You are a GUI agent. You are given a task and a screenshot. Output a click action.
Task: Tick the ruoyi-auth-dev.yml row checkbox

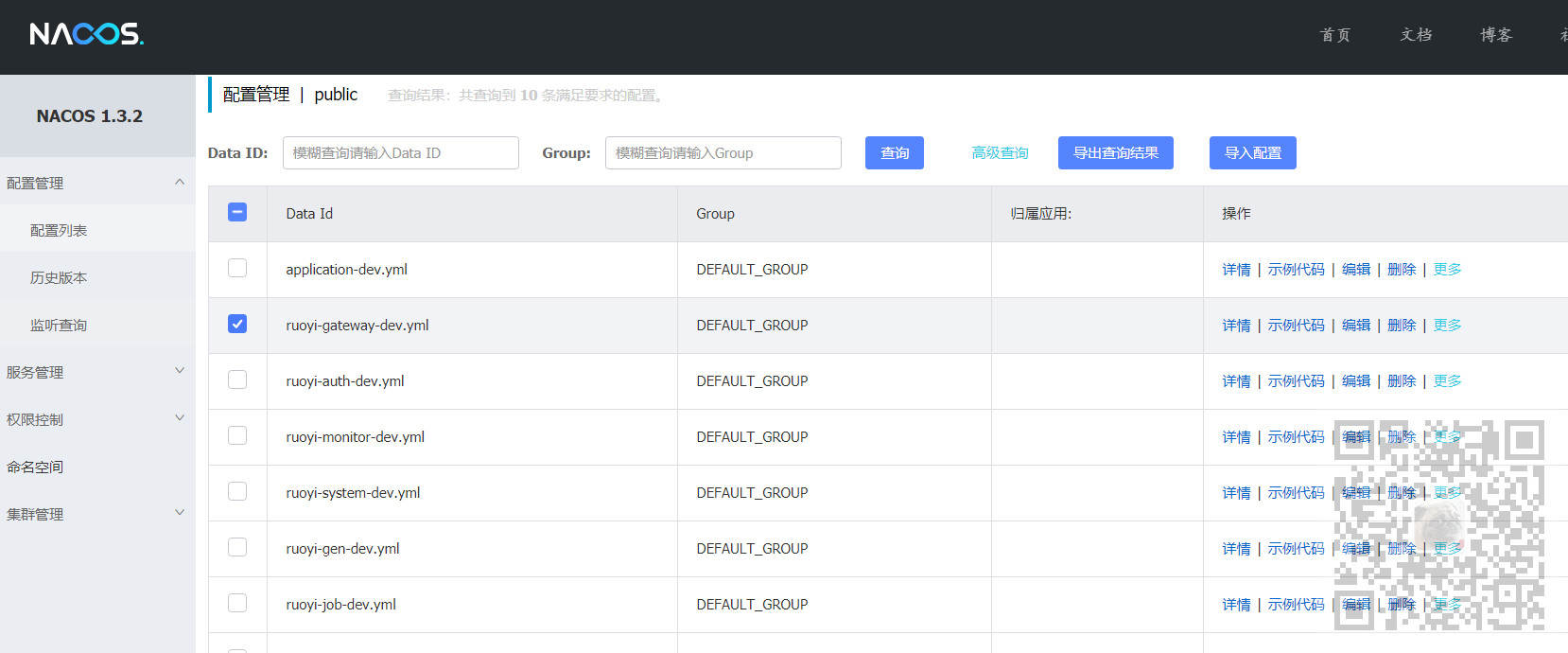(237, 379)
